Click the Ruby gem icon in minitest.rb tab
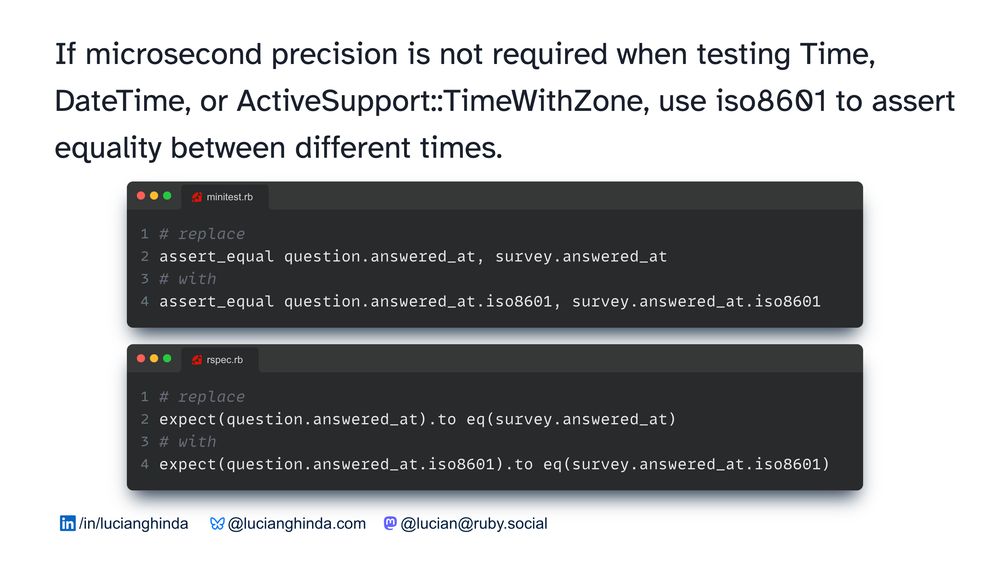The image size is (1000, 563). click(197, 197)
